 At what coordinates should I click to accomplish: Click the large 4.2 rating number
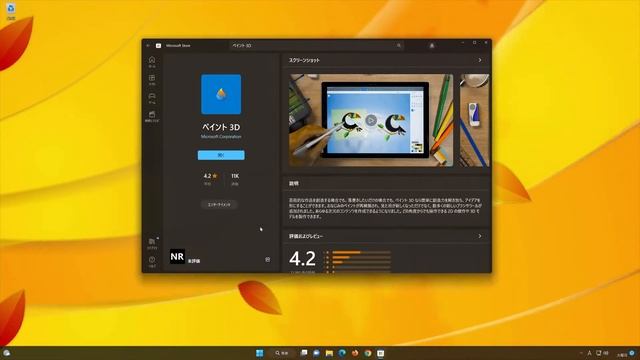point(302,258)
